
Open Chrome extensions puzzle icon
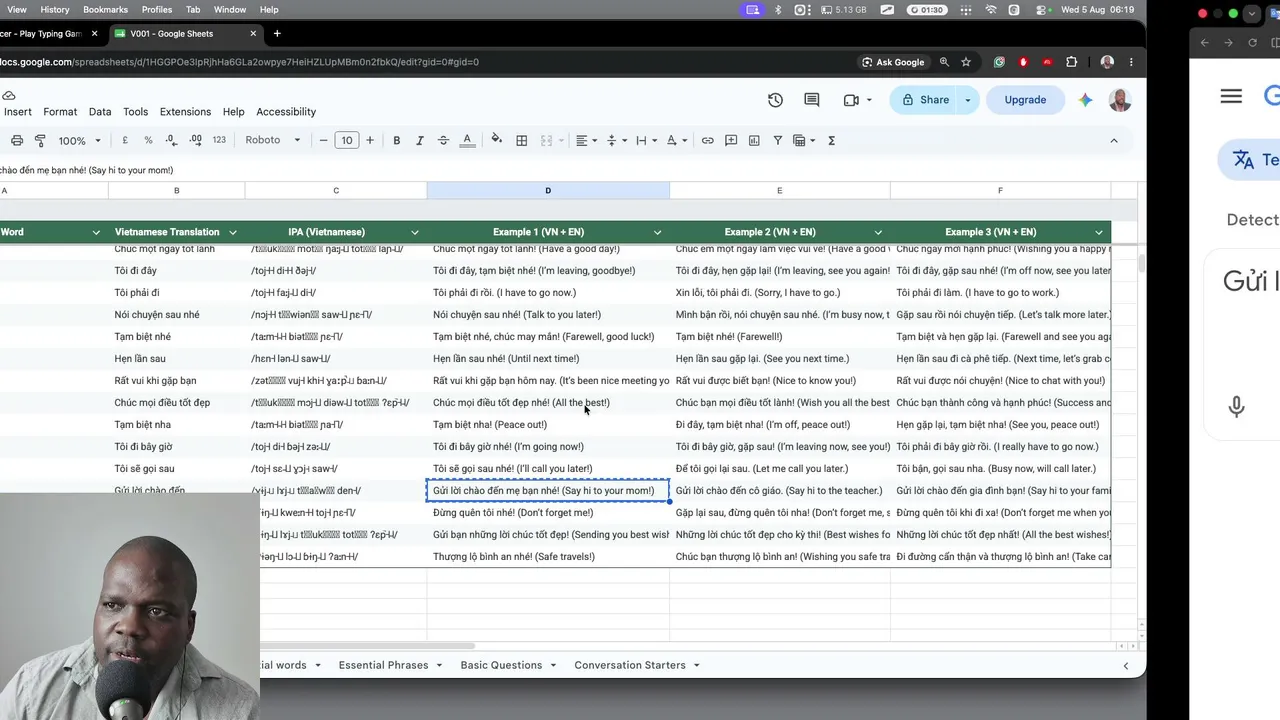point(1071,62)
